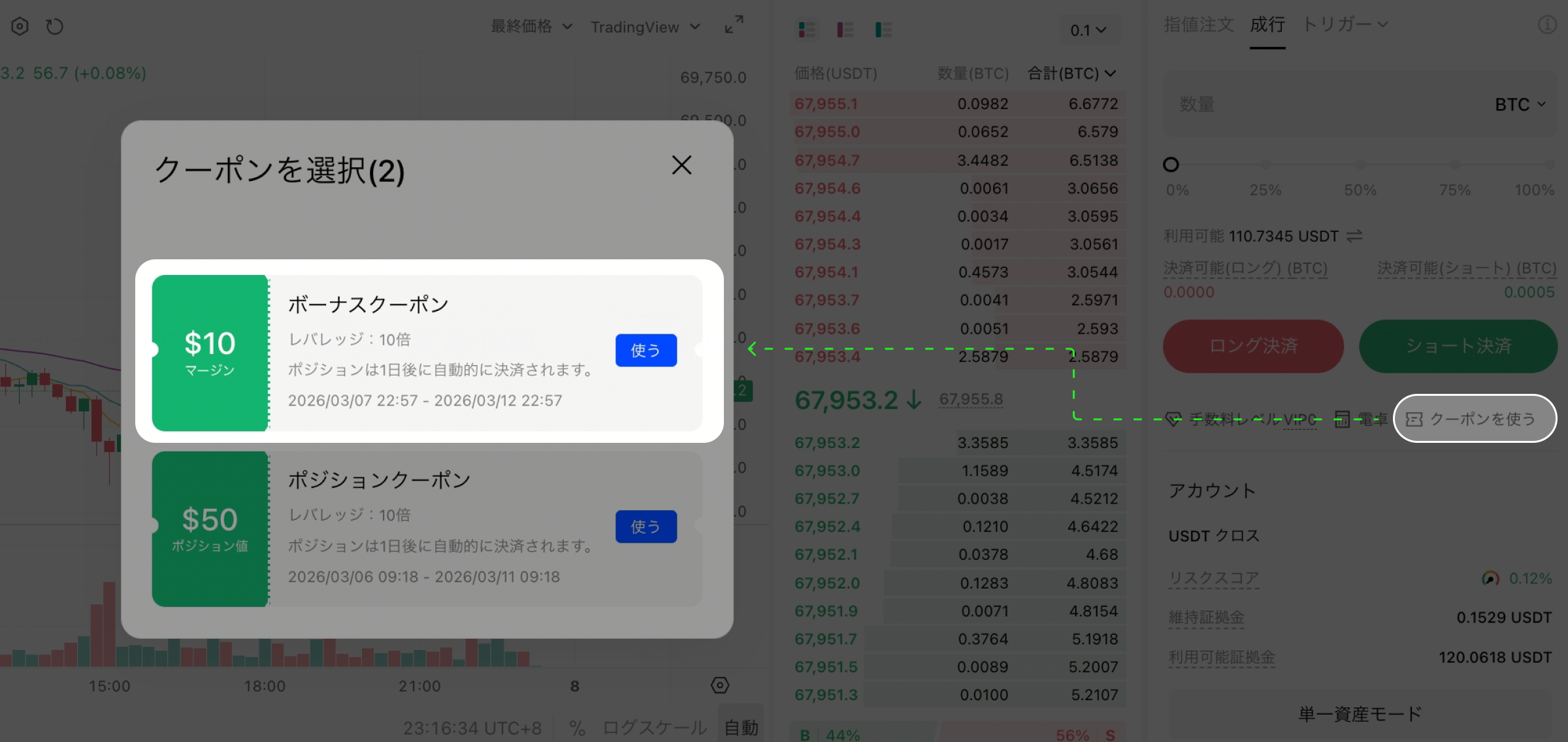
Task: Switch to the 指値注文 tab
Action: coord(1198,24)
